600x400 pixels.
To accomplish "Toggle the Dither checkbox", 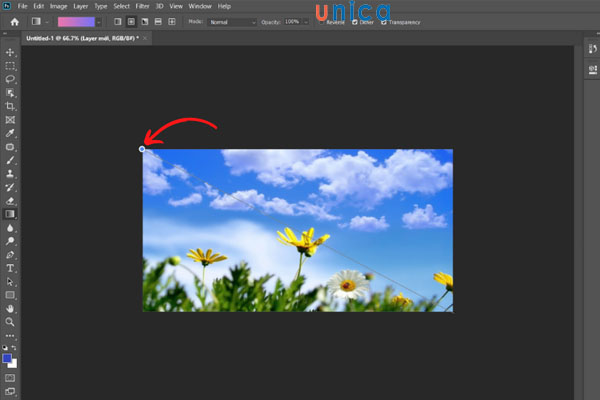I will point(355,22).
